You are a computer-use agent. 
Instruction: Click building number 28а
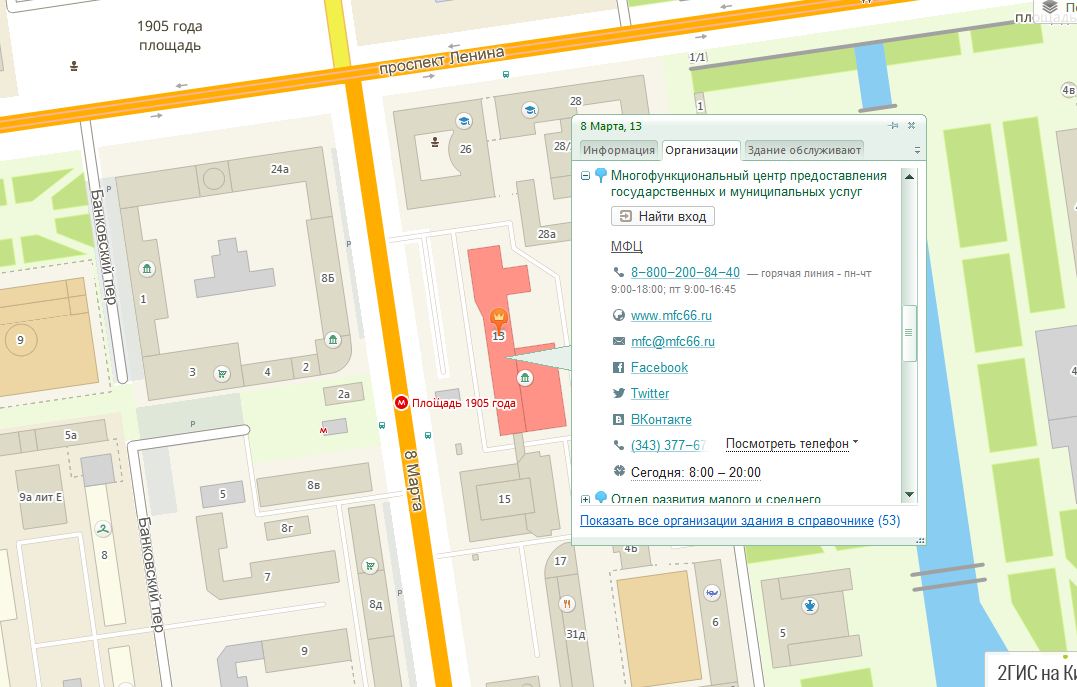547,234
